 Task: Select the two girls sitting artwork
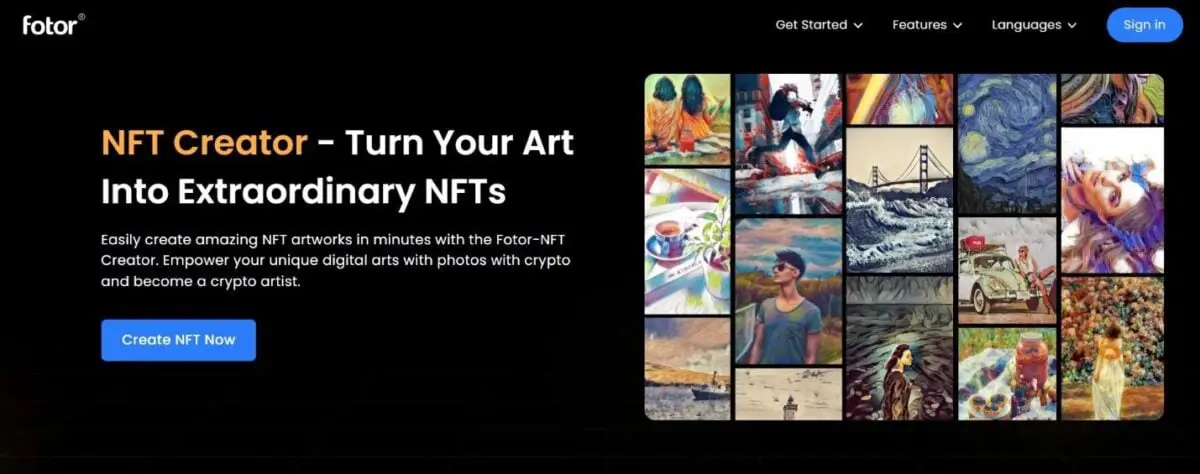(687, 119)
